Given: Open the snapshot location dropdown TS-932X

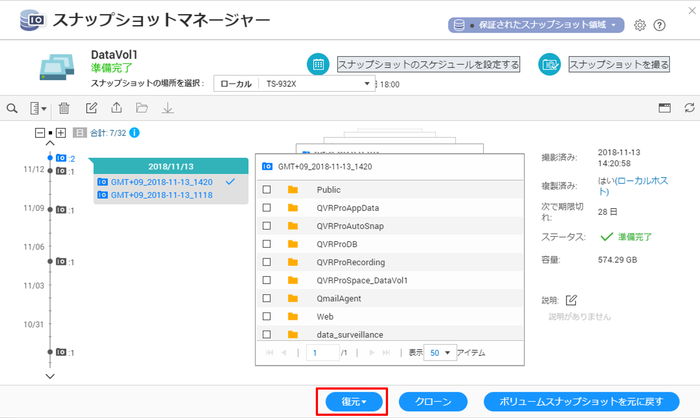Looking at the screenshot, I should point(294,84).
